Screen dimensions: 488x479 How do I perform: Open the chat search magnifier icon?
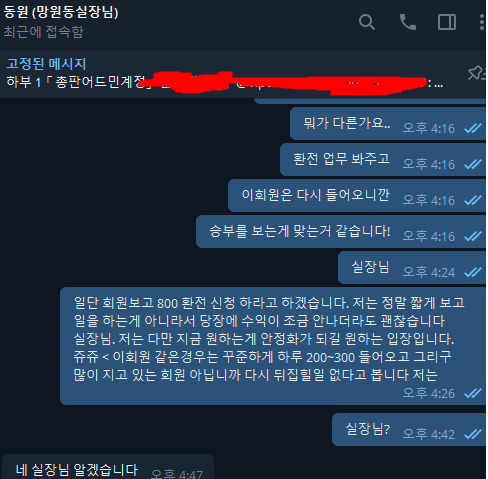367,22
